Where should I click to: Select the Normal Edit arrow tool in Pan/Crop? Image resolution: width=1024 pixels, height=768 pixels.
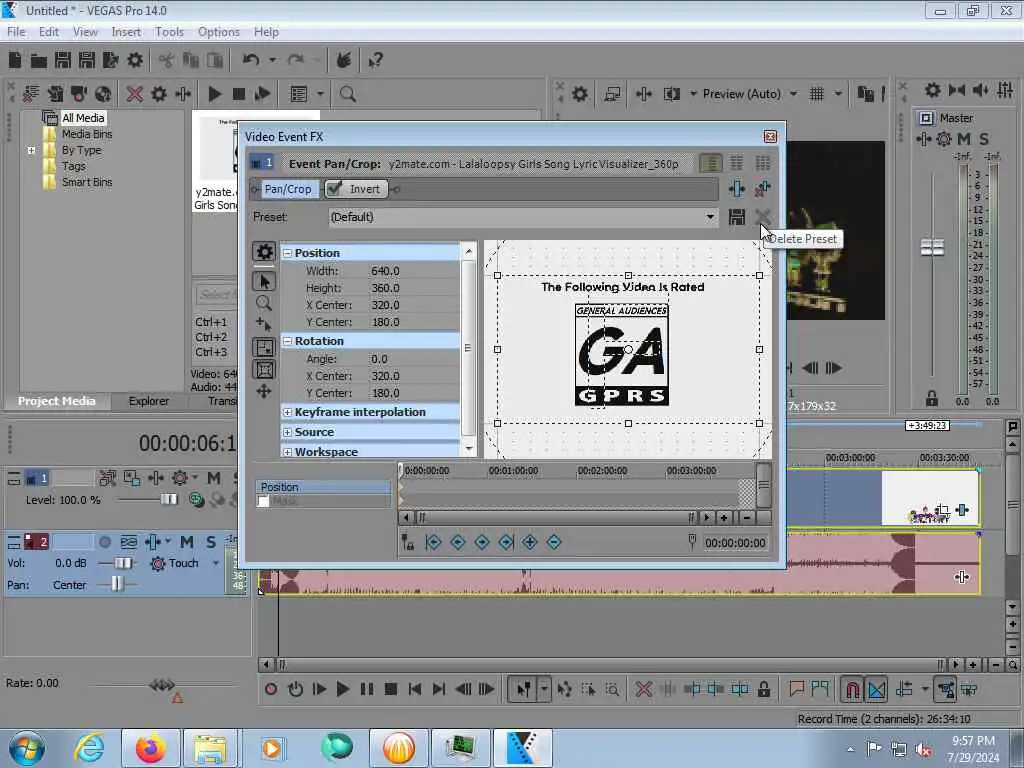(x=264, y=281)
